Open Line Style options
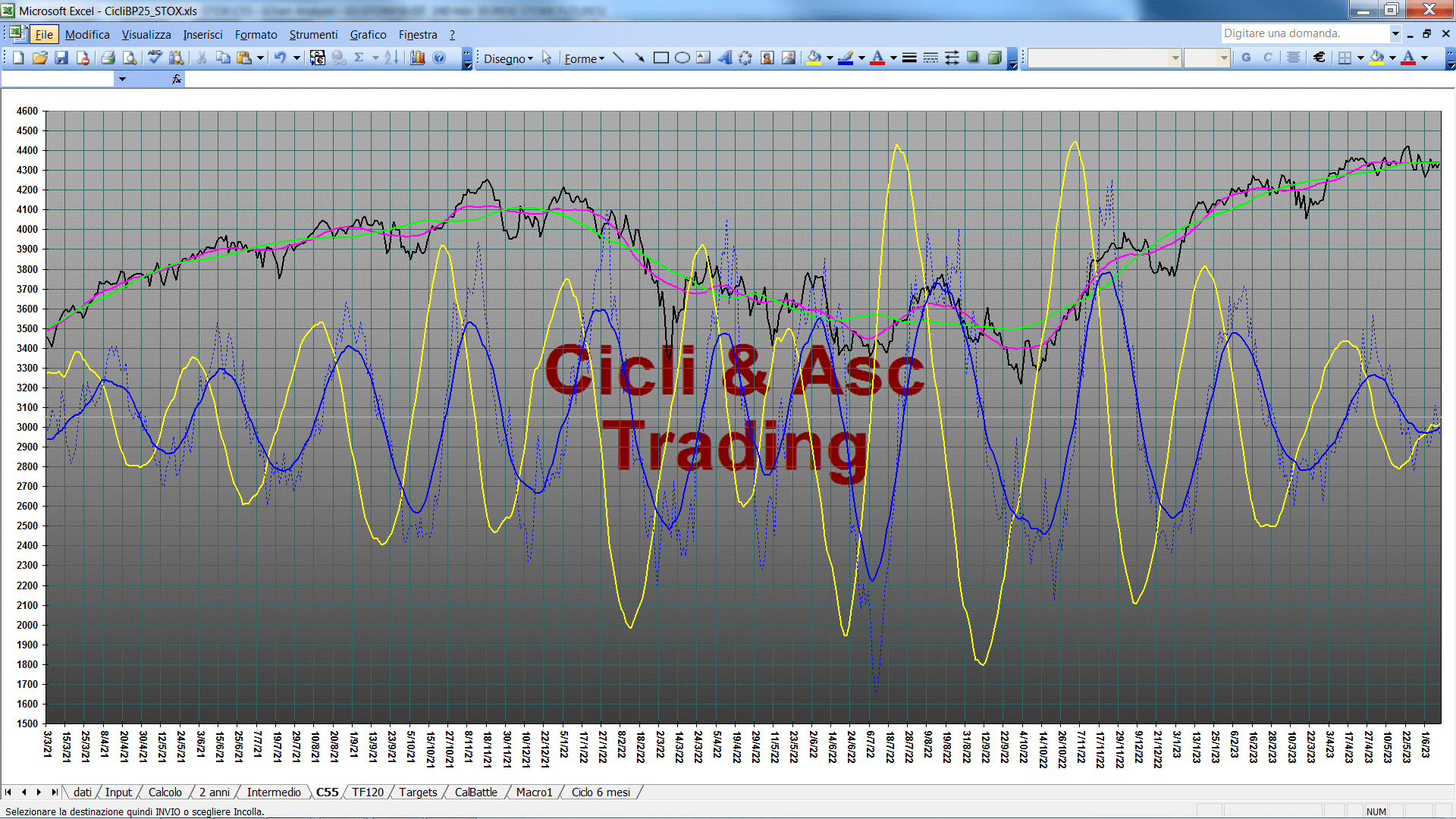Screen dimensions: 1456x819 pyautogui.click(x=909, y=58)
